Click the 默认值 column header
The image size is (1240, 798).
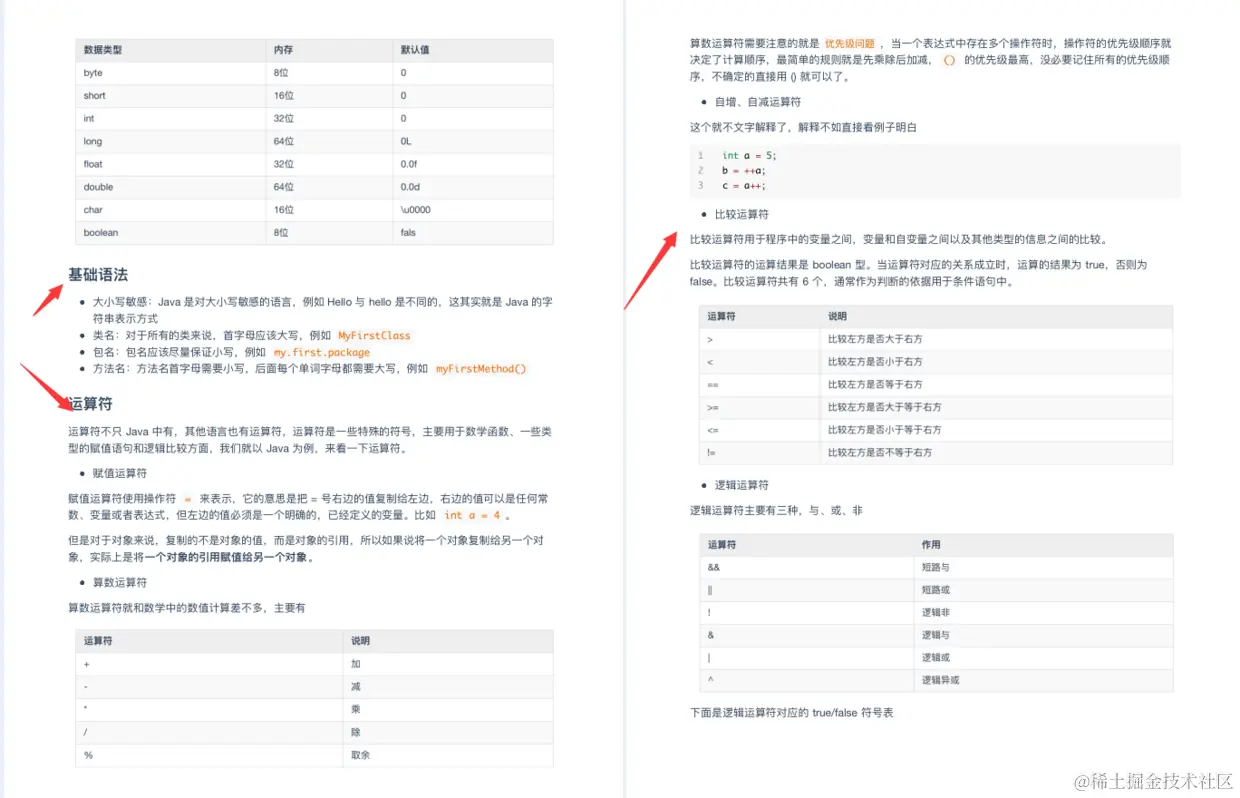point(473,50)
